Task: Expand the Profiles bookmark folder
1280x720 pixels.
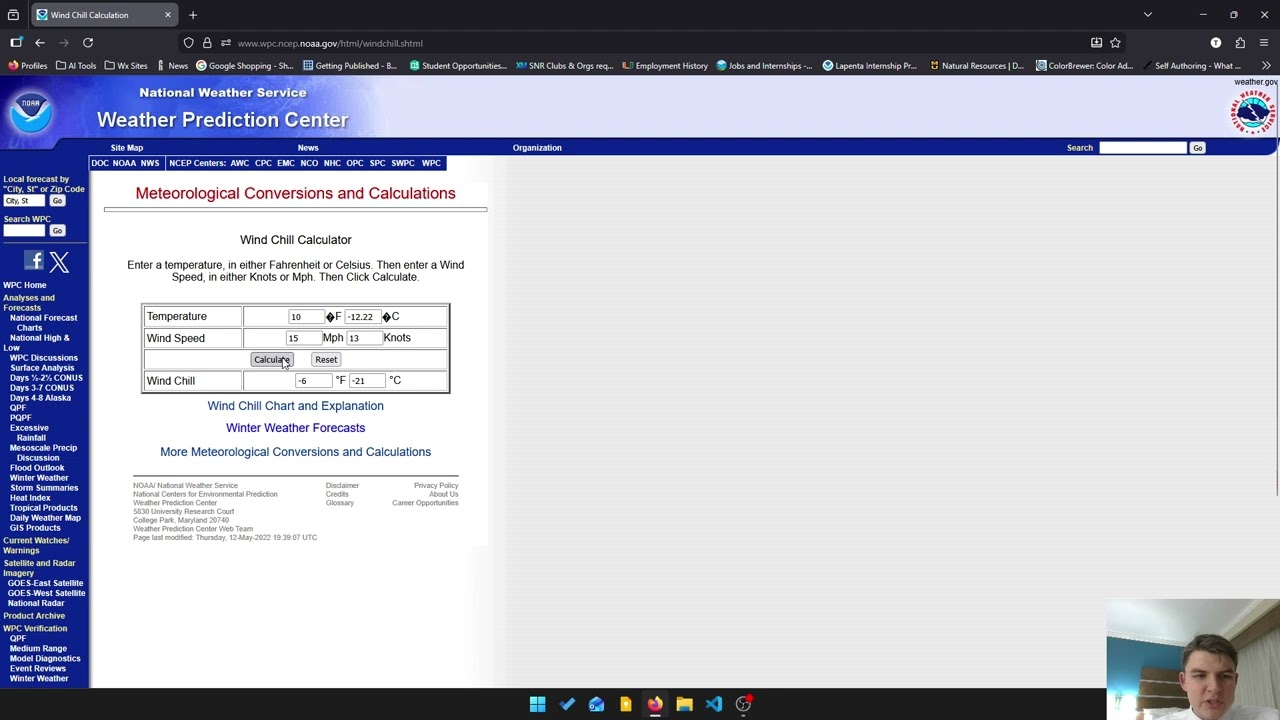Action: pos(28,66)
